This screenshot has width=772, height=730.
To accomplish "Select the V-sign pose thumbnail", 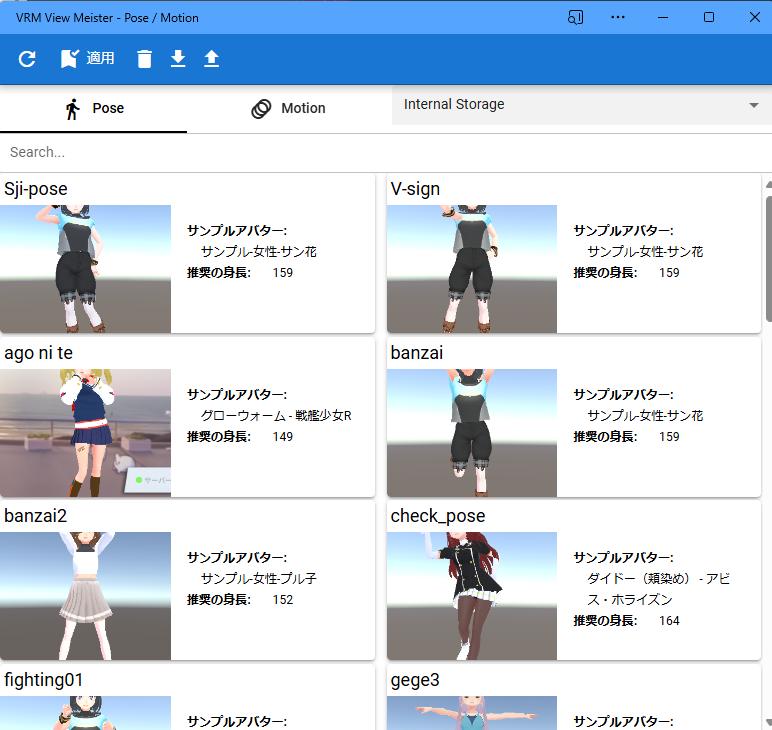I will coord(472,269).
